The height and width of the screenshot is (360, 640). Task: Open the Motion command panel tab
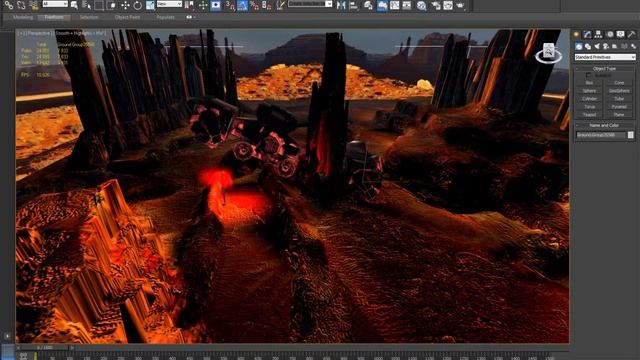[x=610, y=34]
